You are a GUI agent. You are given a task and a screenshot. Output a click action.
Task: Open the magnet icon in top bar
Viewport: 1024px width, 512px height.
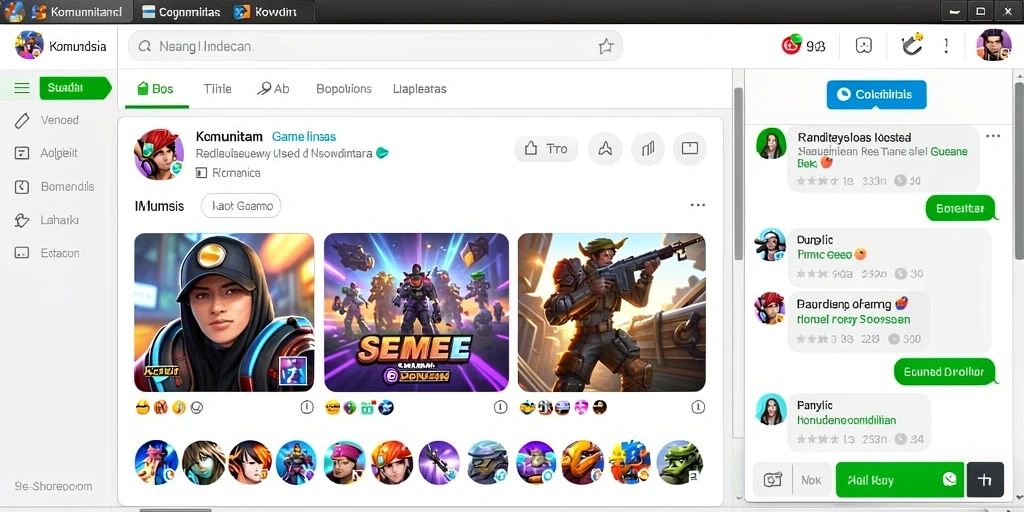pos(912,45)
